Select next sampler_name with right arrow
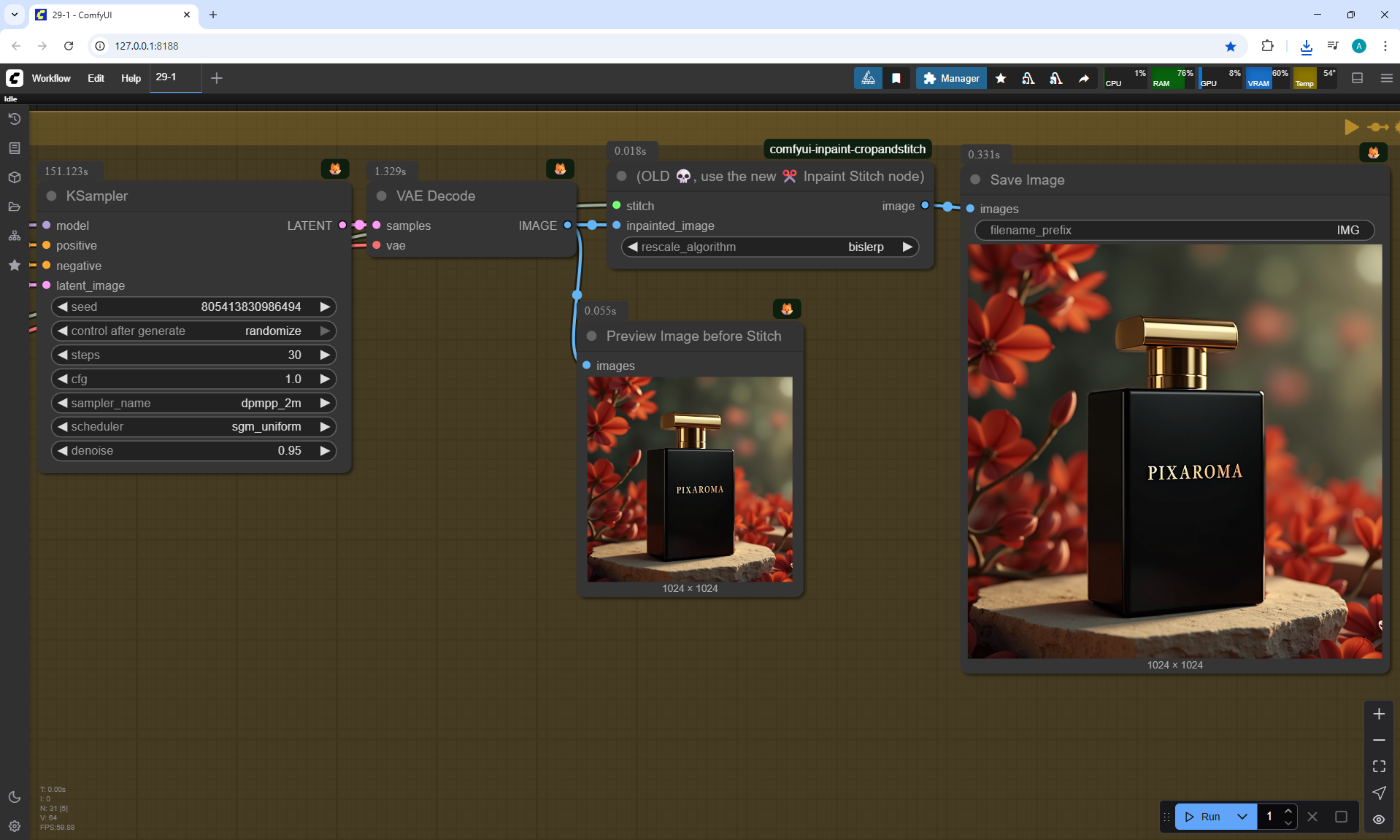The height and width of the screenshot is (840, 1400). 325,403
